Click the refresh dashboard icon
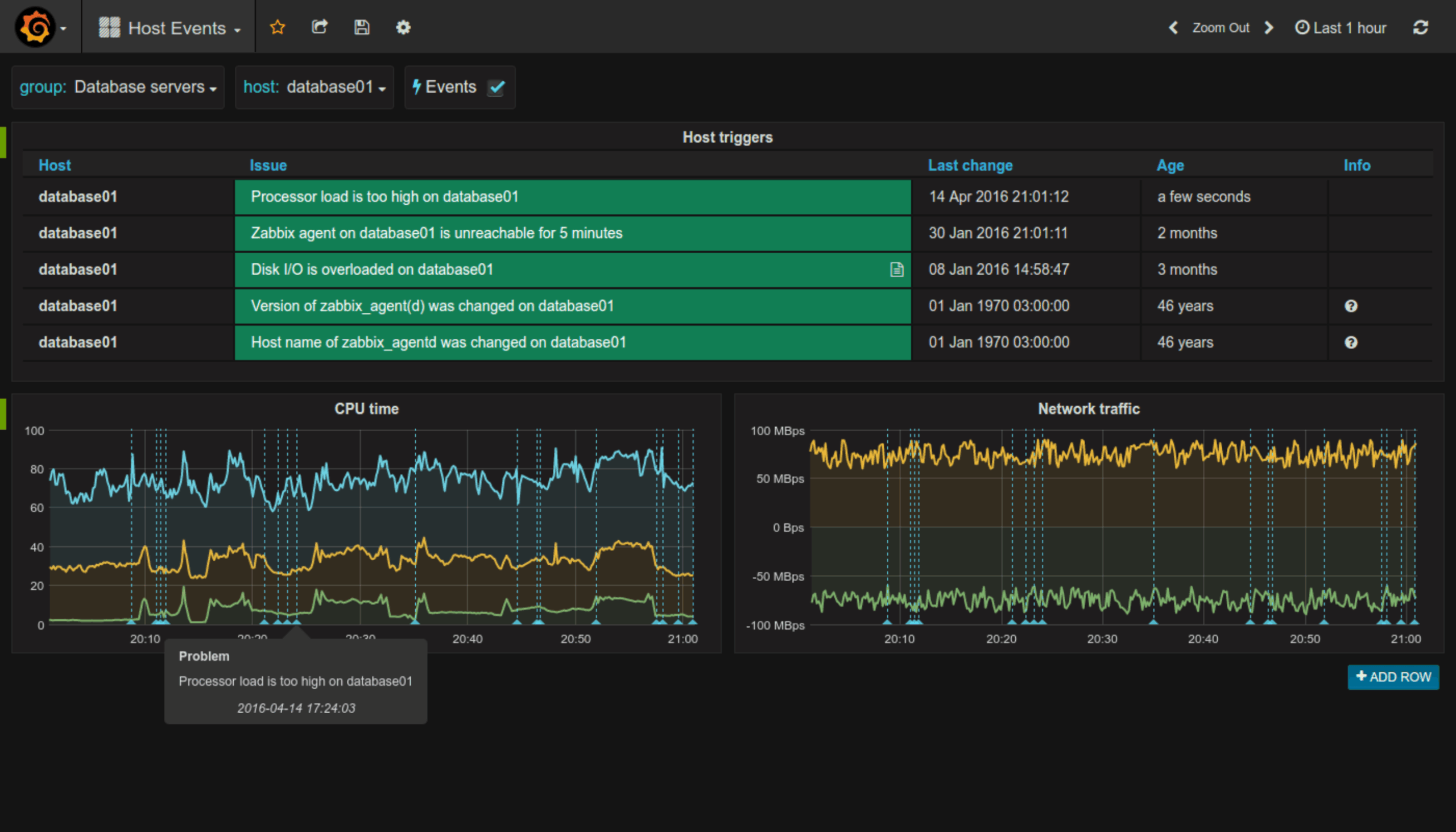 point(1421,27)
